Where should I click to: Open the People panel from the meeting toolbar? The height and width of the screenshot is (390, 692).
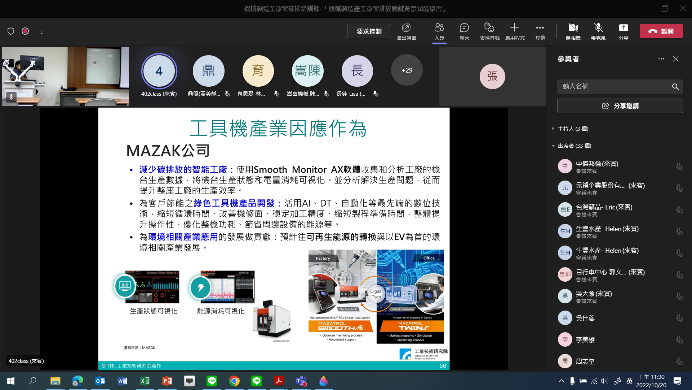pyautogui.click(x=439, y=31)
